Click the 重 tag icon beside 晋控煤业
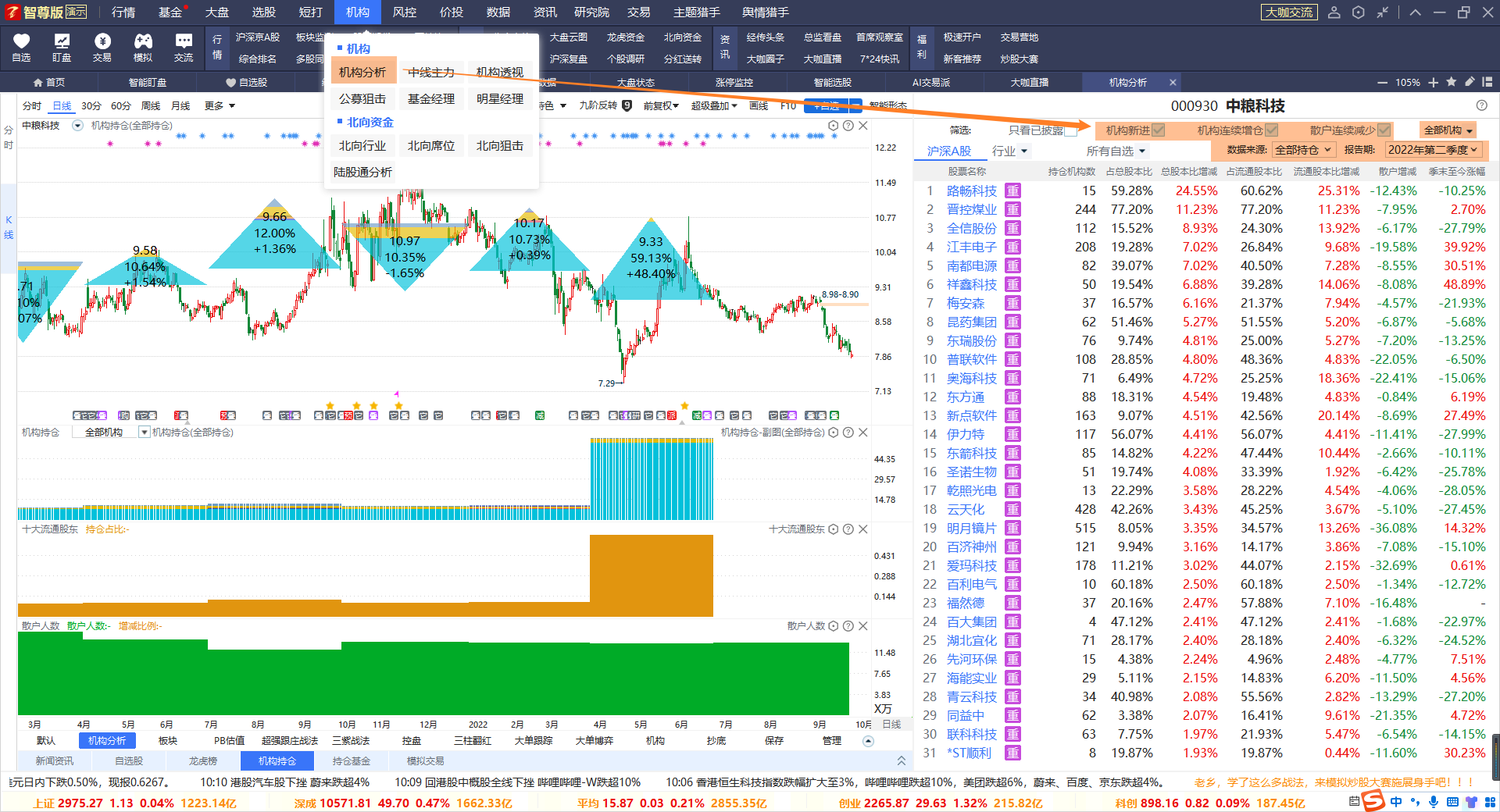Screen dimensions: 1500x812 (x=1012, y=209)
